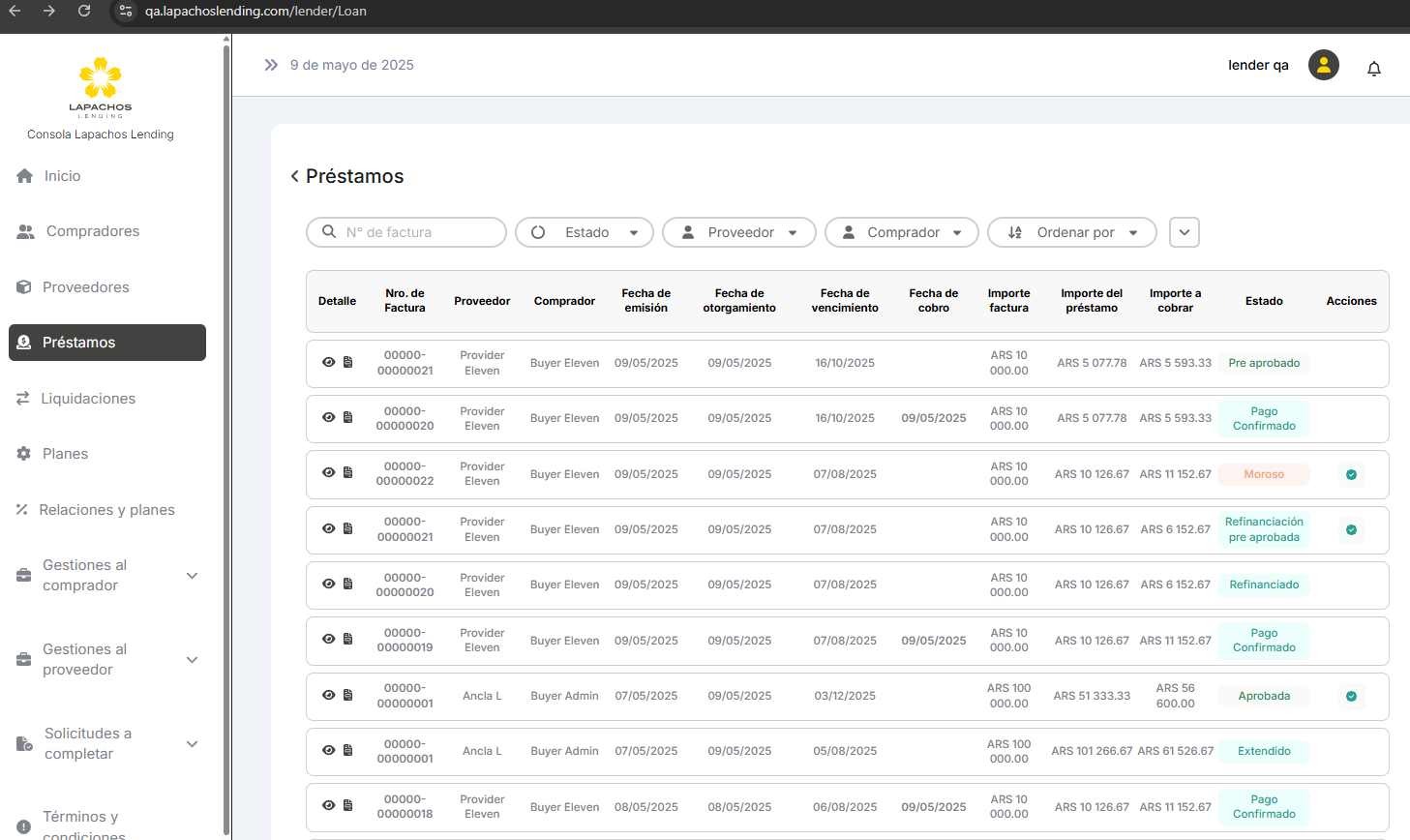Reload the page in browser
The width and height of the screenshot is (1410, 840).
(x=84, y=11)
